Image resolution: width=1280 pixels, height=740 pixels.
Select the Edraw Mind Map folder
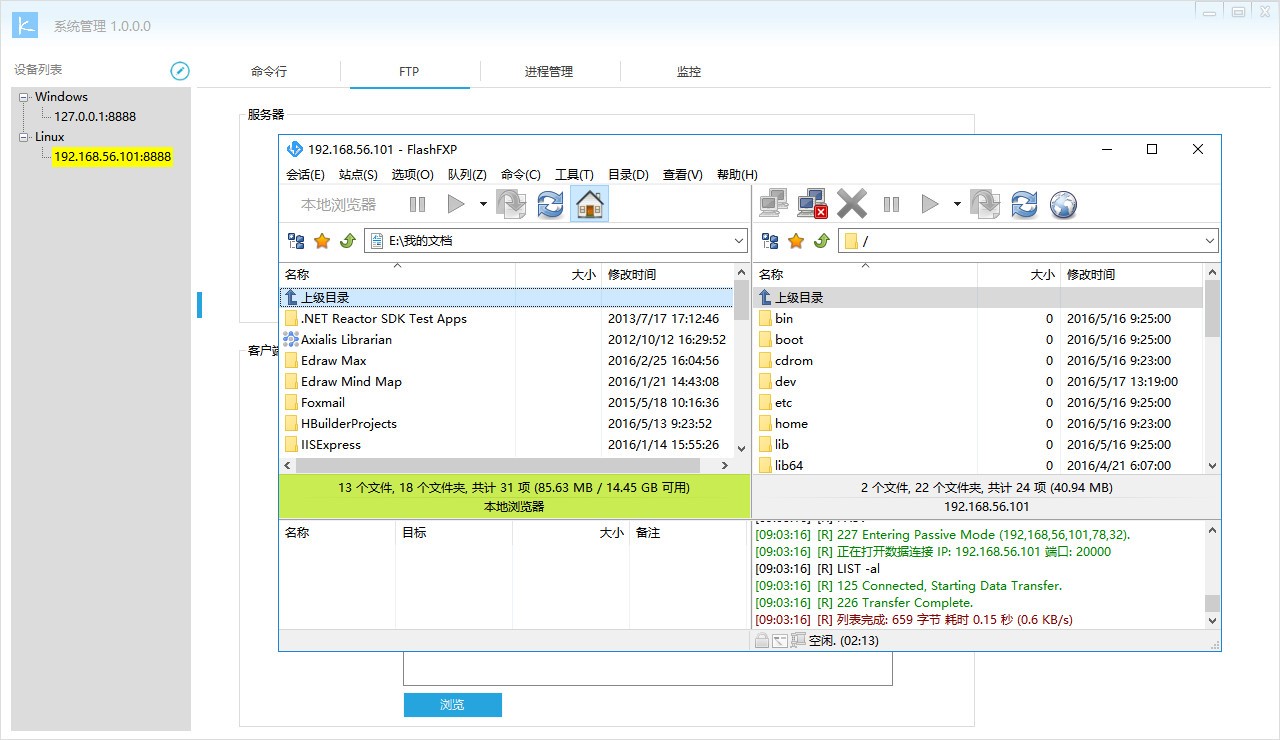[x=351, y=381]
